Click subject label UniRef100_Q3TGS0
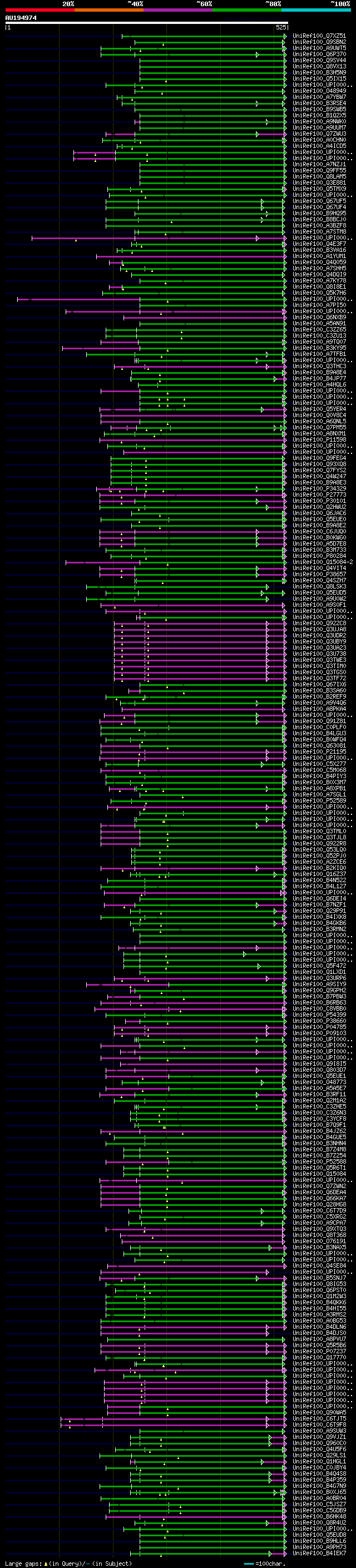This screenshot has width=356, height=1568. [x=319, y=672]
